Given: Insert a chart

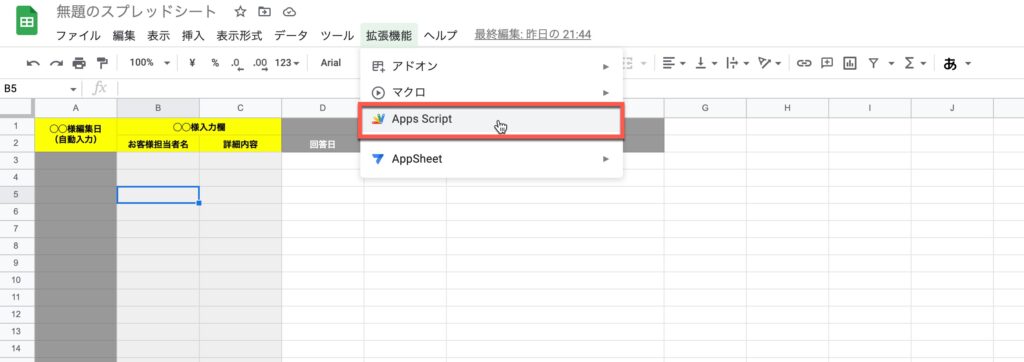Looking at the screenshot, I should [850, 63].
